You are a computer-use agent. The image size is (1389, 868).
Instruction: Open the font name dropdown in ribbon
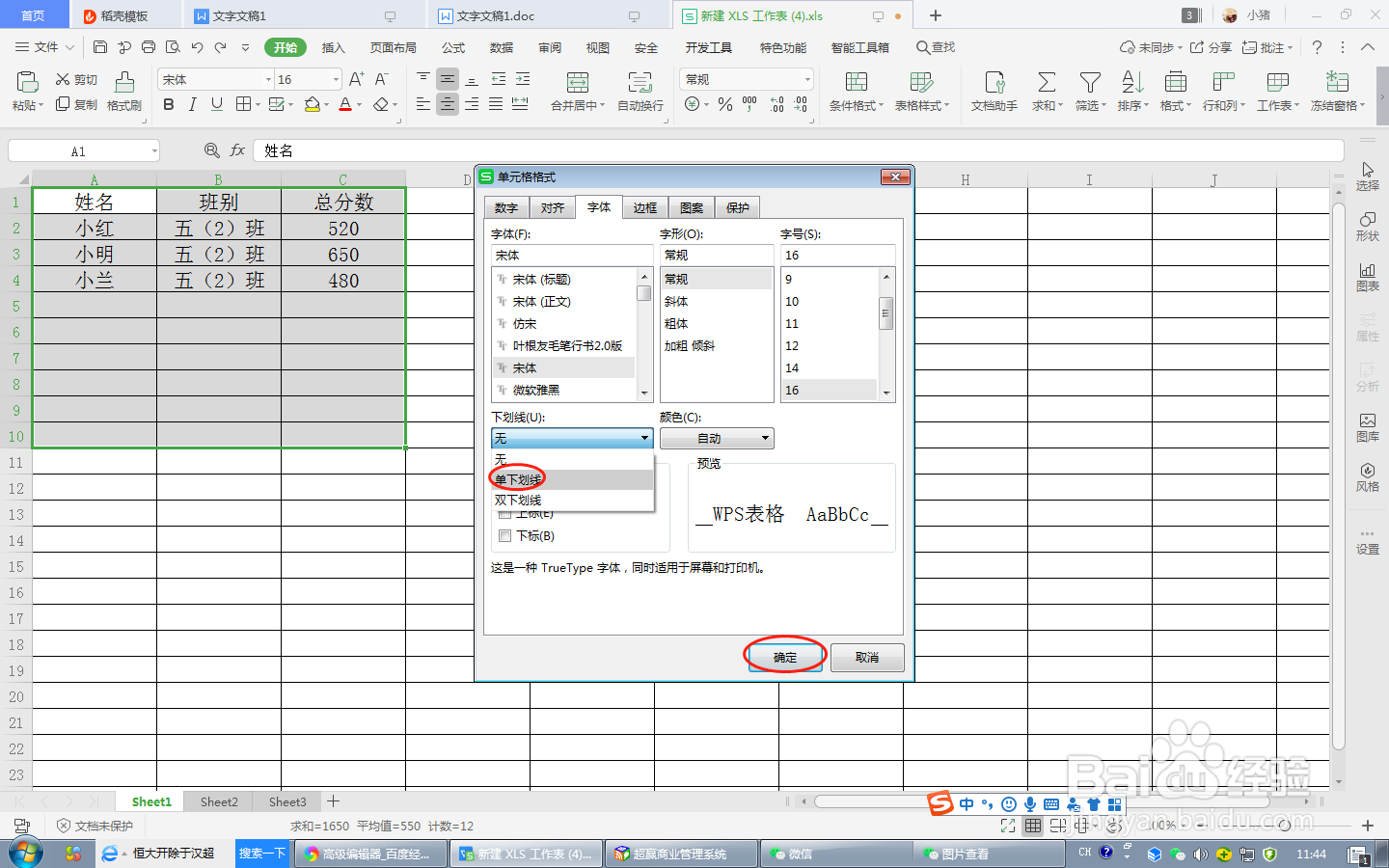click(268, 79)
